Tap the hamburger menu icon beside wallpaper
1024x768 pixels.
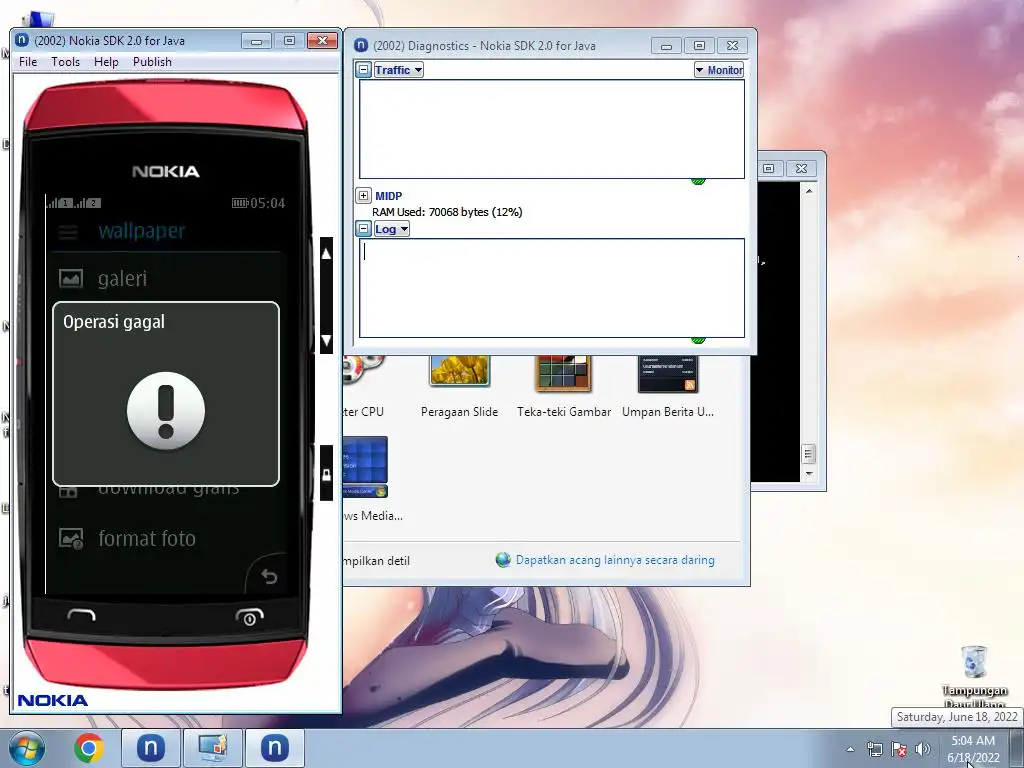point(68,232)
